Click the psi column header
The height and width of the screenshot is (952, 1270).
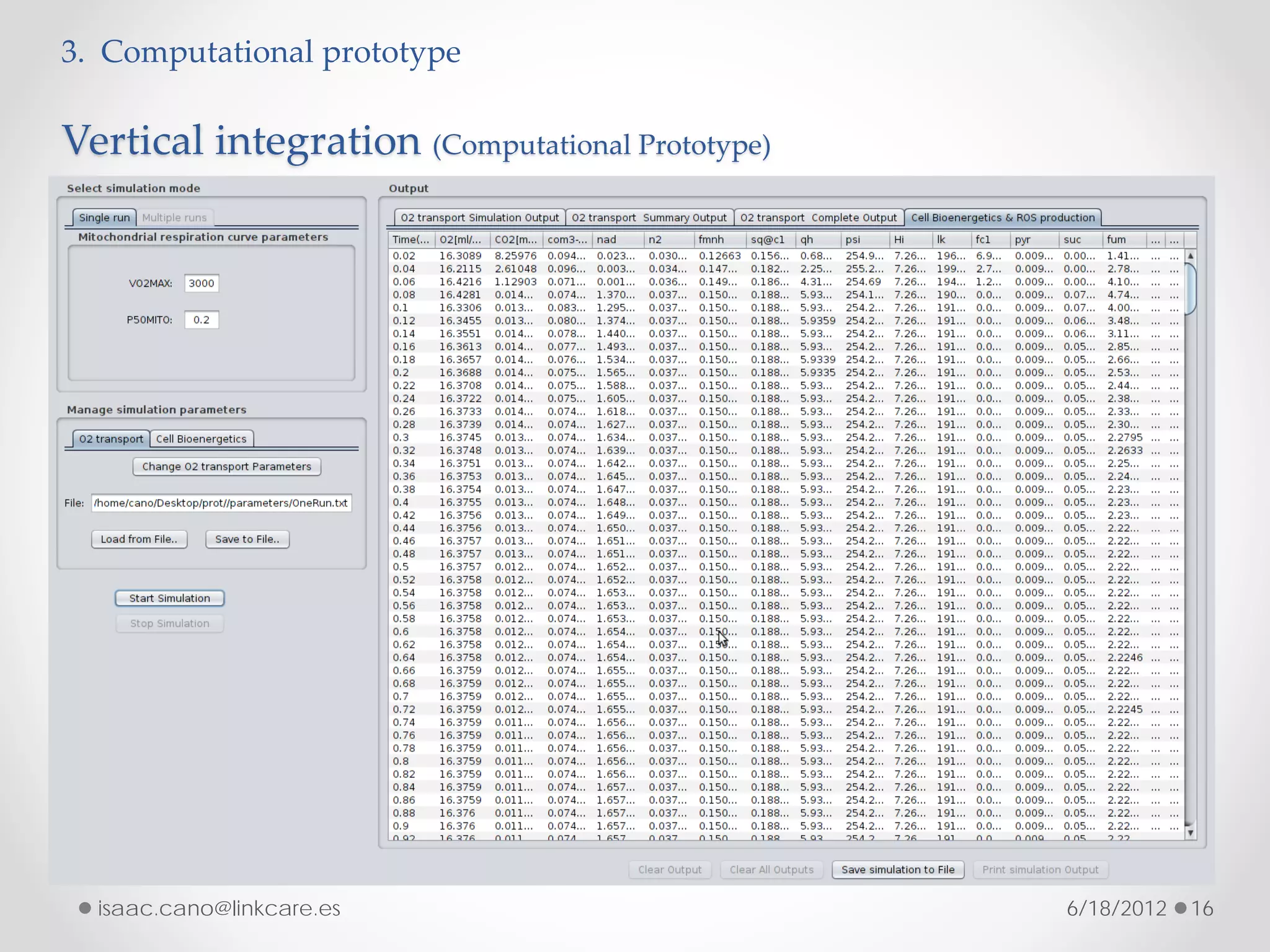865,240
